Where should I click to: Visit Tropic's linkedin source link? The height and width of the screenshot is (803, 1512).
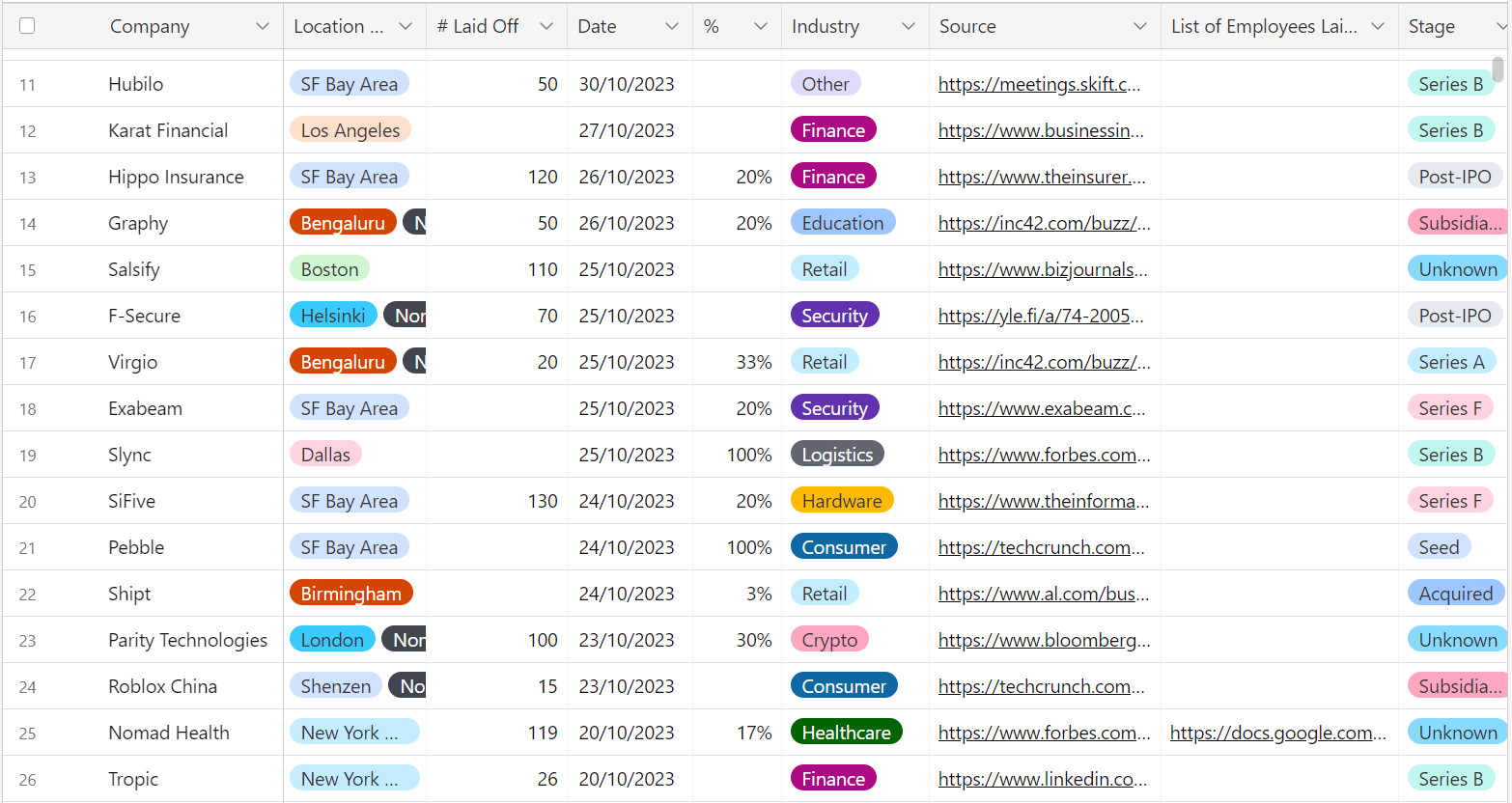click(1043, 779)
